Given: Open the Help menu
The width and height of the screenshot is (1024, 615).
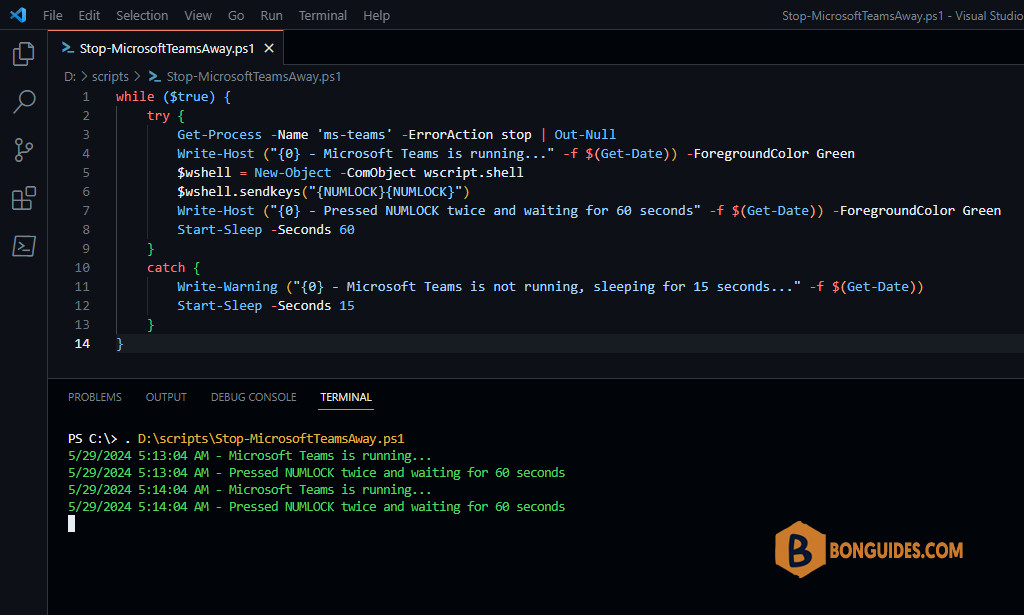Looking at the screenshot, I should 376,16.
